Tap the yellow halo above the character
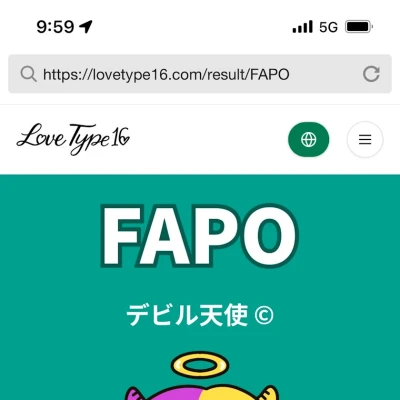Screen dimensions: 400x400 [x=200, y=366]
